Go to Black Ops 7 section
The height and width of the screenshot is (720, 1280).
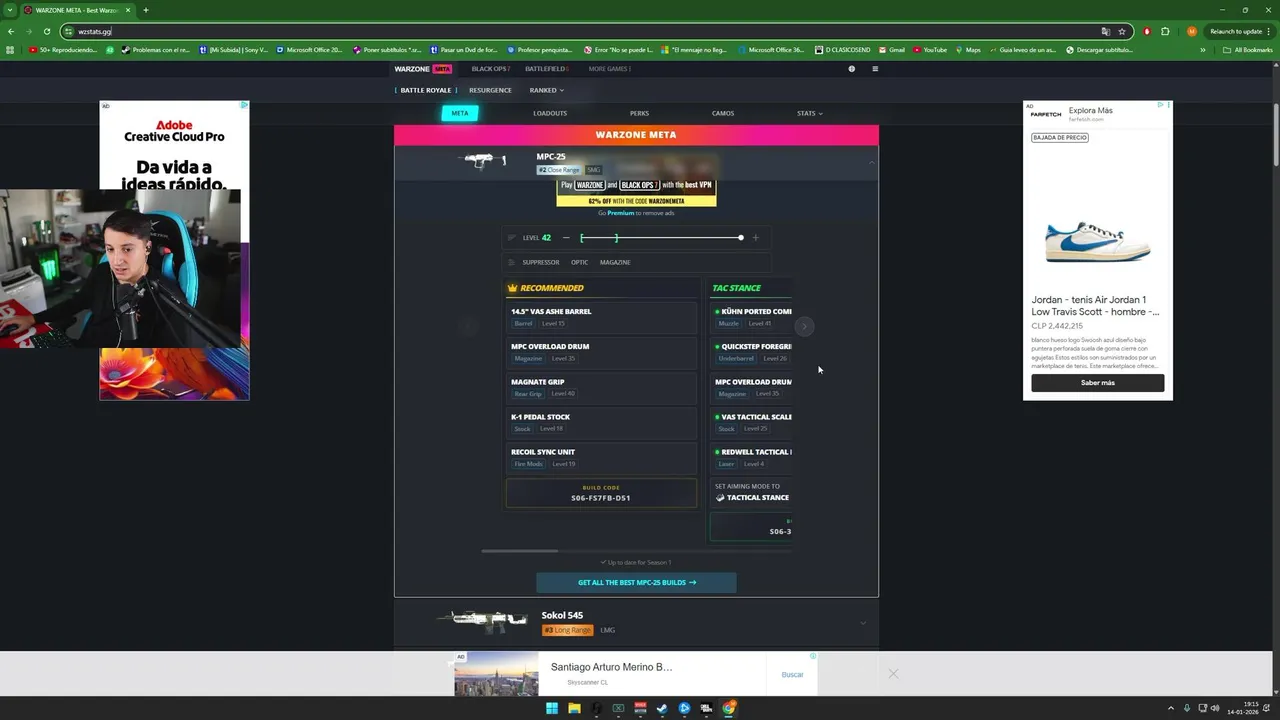tap(491, 69)
